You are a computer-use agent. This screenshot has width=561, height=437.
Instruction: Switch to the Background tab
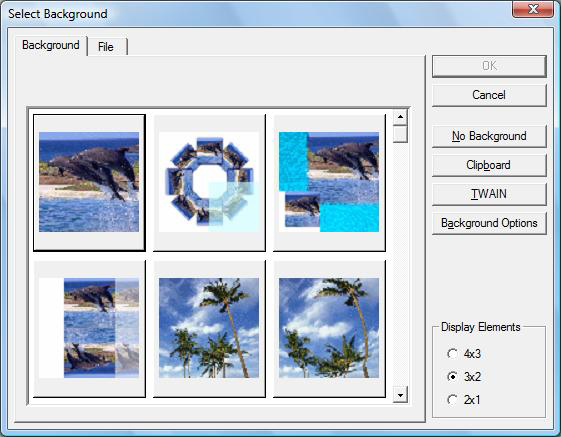pyautogui.click(x=51, y=45)
